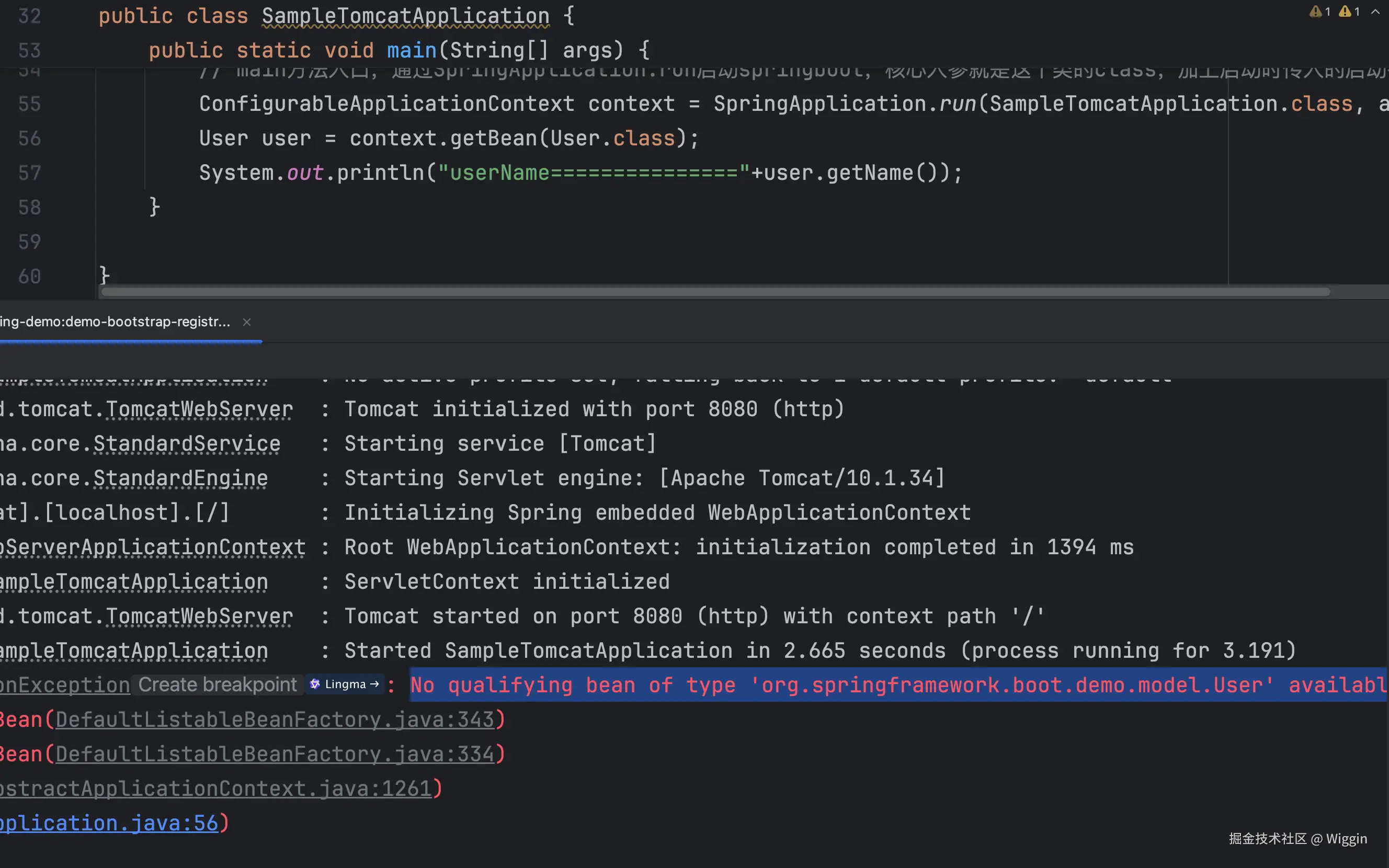
Task: Open DefaultListableBeanFactory.java:334 stack trace link
Action: tap(275, 754)
